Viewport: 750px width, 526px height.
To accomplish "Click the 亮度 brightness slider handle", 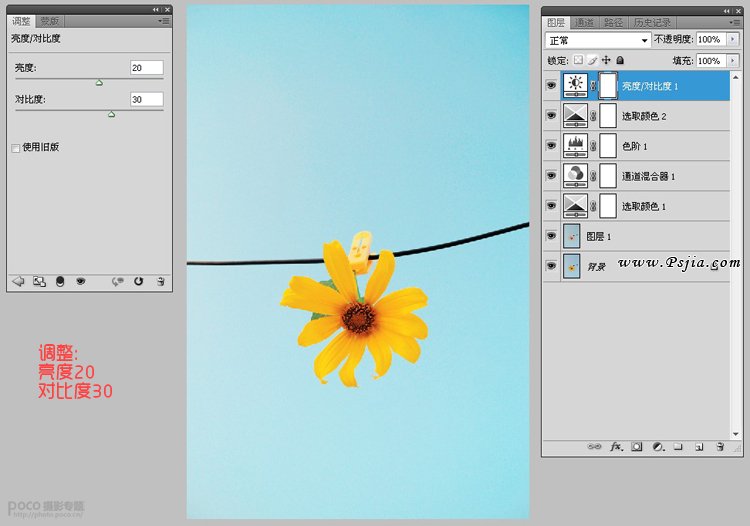I will [x=99, y=83].
